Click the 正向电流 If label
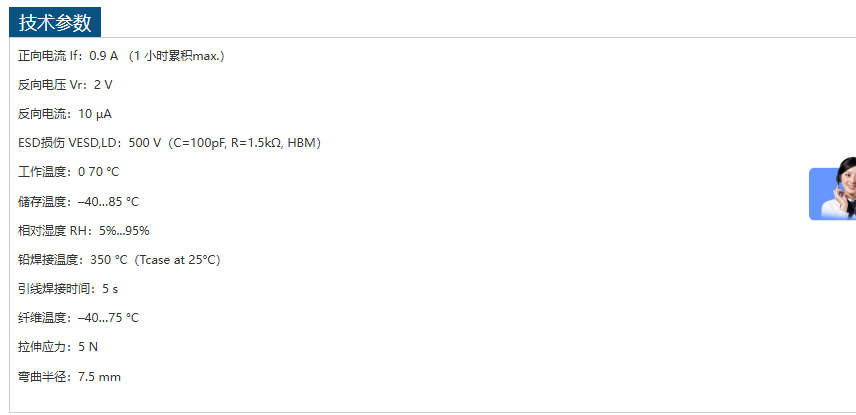The width and height of the screenshot is (856, 415). pyautogui.click(x=50, y=56)
